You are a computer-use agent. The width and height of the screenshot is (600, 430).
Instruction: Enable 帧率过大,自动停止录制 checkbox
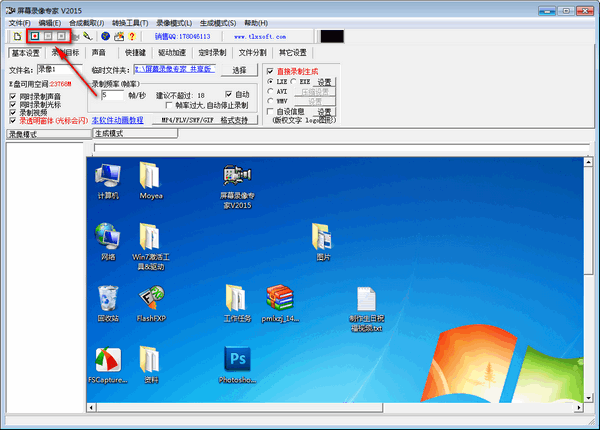[x=169, y=105]
